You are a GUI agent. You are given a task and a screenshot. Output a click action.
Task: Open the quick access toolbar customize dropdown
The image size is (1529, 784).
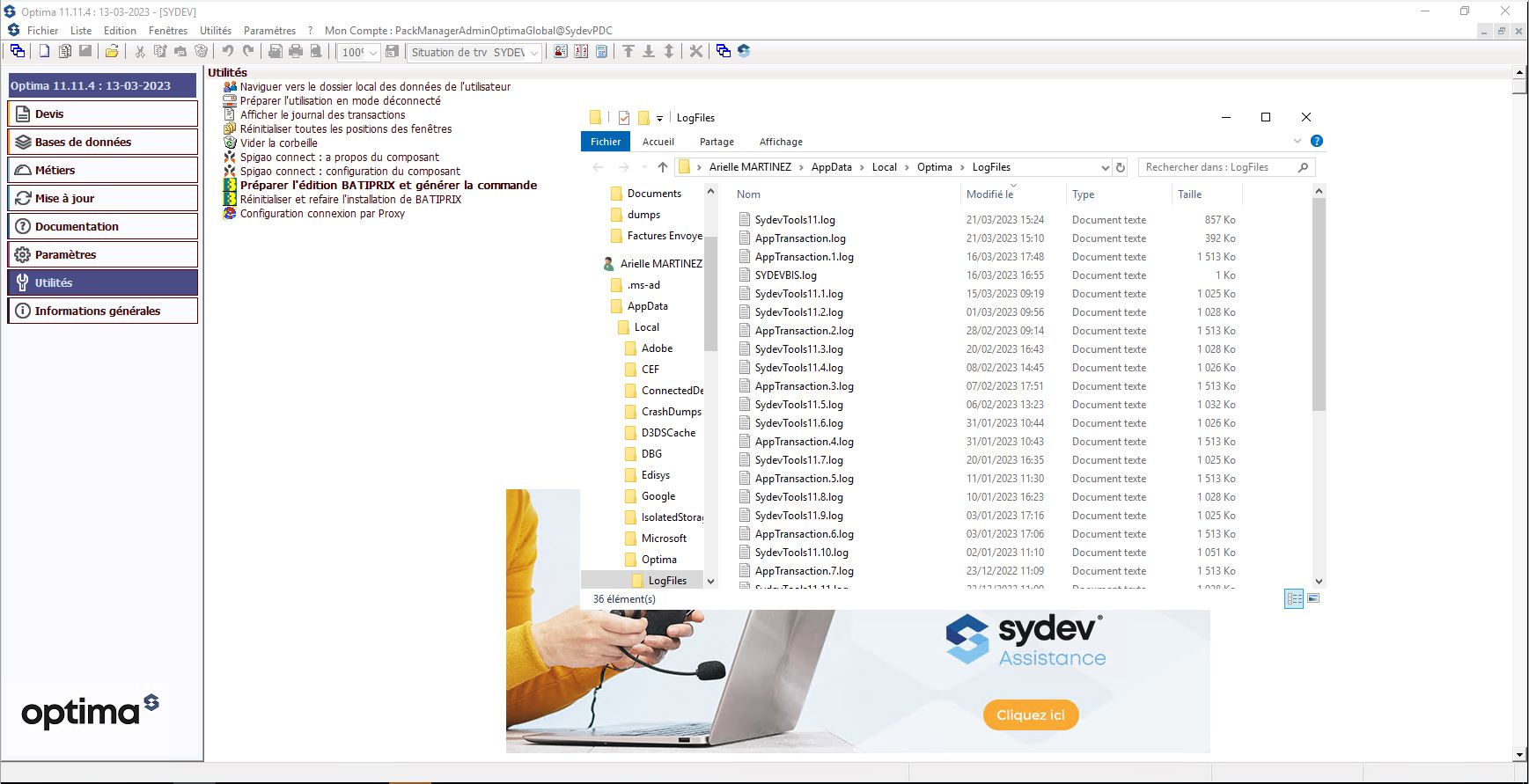tap(659, 118)
